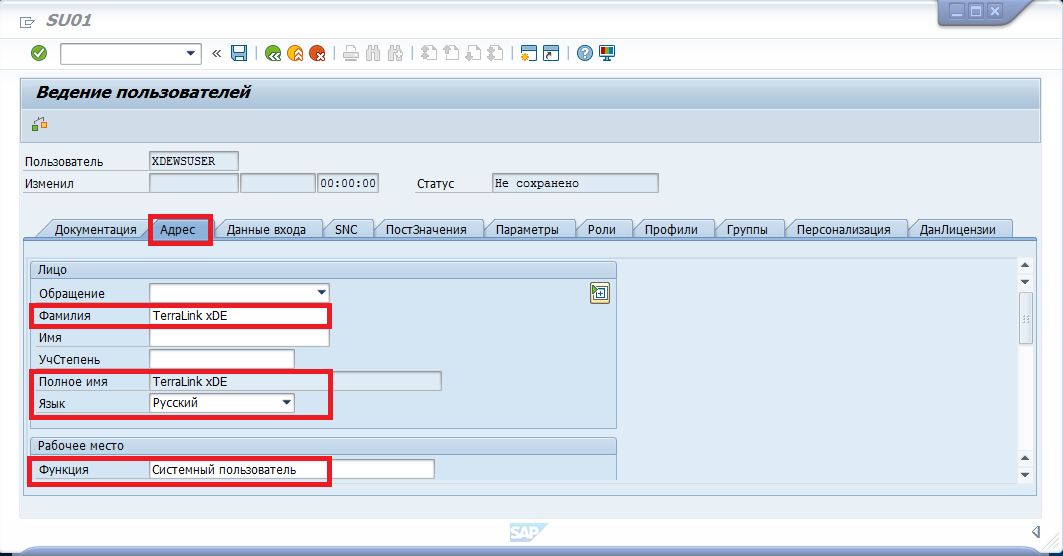Select the Параметры tab
Image resolution: width=1063 pixels, height=556 pixels.
(x=527, y=229)
